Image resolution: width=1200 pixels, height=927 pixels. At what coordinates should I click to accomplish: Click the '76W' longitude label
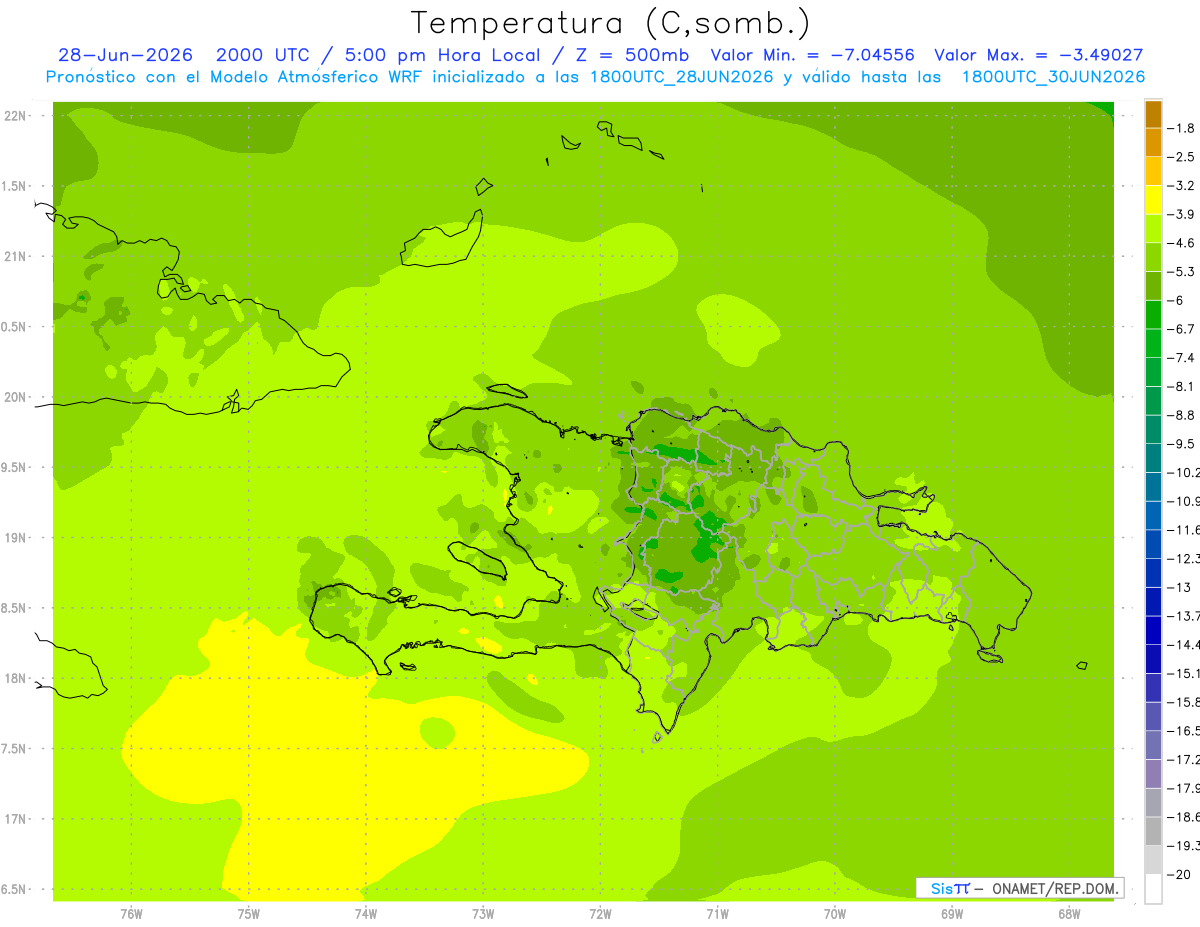point(131,914)
